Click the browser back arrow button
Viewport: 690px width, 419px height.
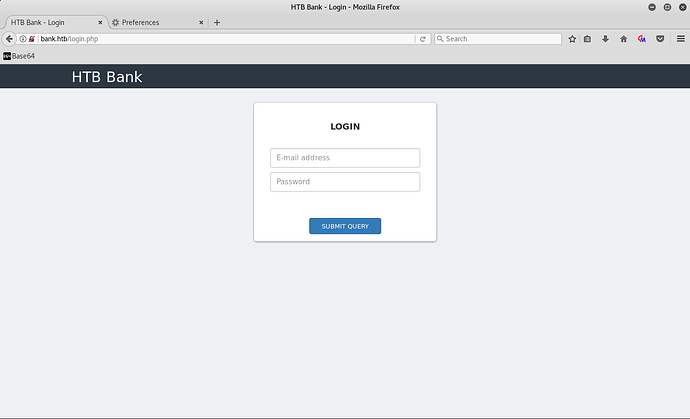(x=9, y=39)
